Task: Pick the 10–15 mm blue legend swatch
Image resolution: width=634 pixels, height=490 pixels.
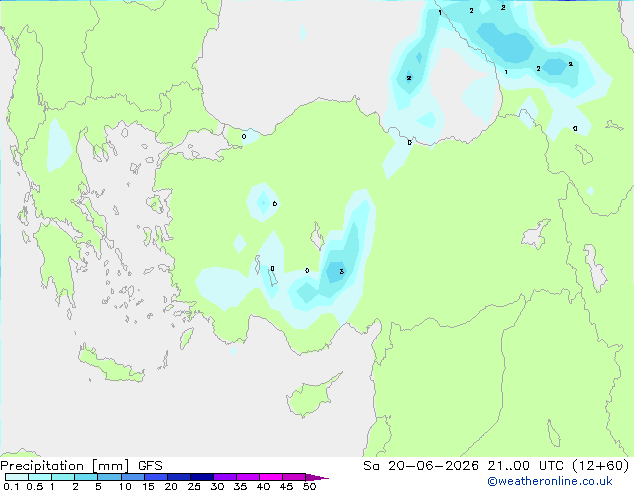Action: coord(132,477)
